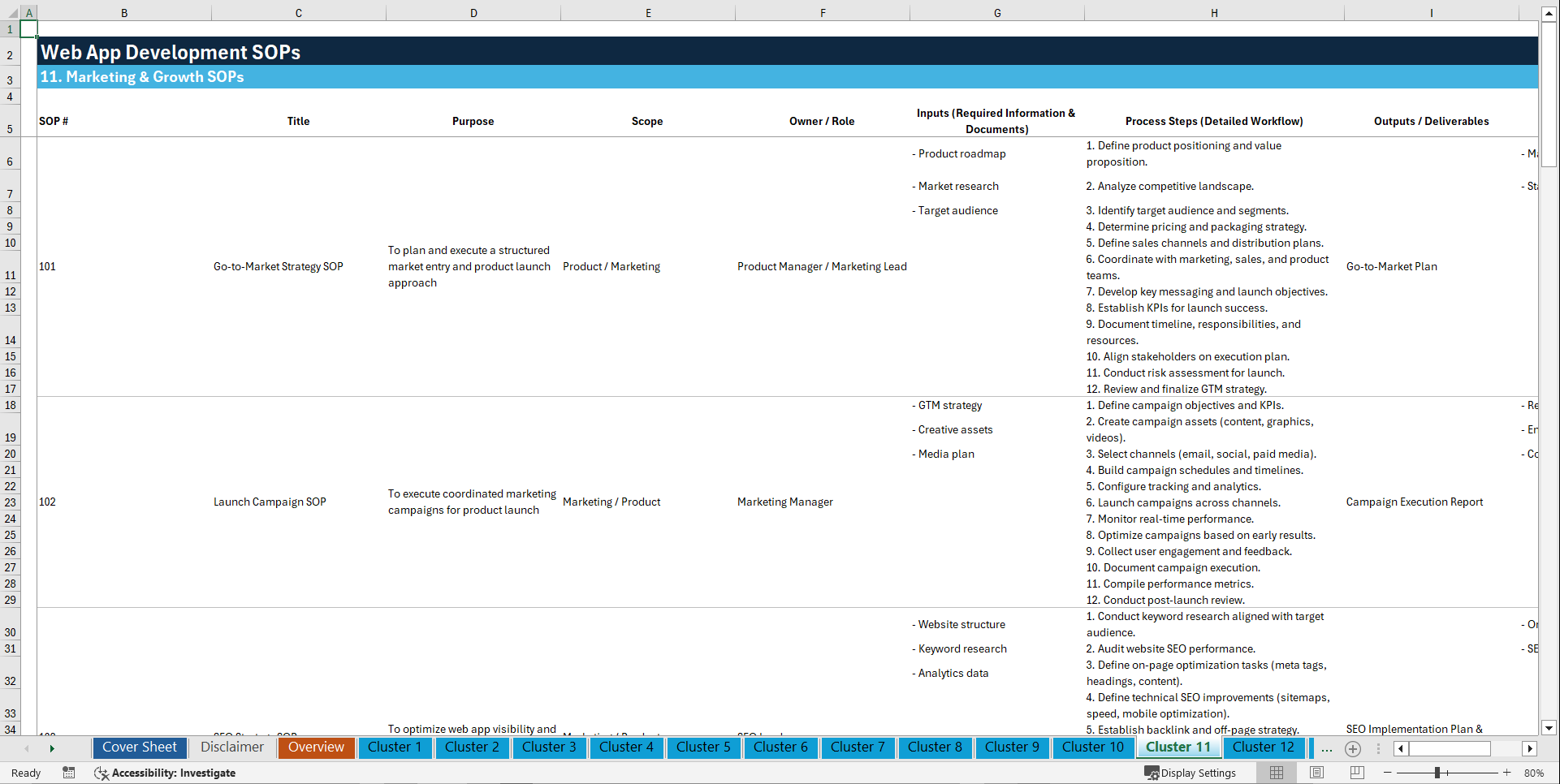
Task: Open the Disclaimer sheet tab
Action: point(231,747)
